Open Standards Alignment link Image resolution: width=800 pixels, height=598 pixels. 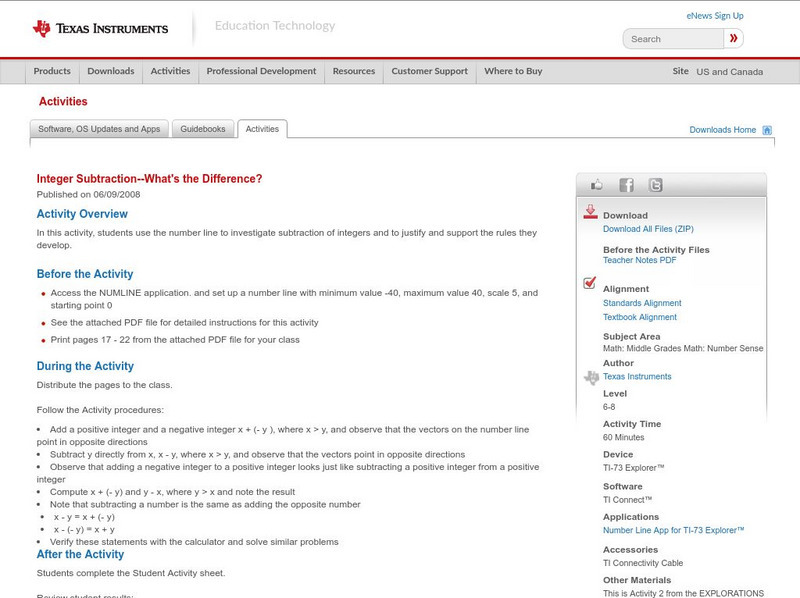click(x=642, y=303)
